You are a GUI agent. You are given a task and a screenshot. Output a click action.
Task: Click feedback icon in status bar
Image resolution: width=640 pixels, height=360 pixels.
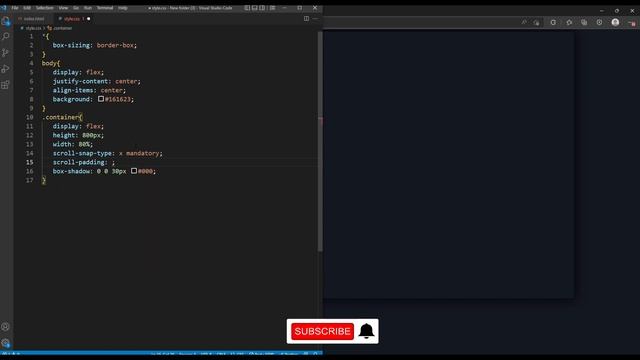[306, 354]
